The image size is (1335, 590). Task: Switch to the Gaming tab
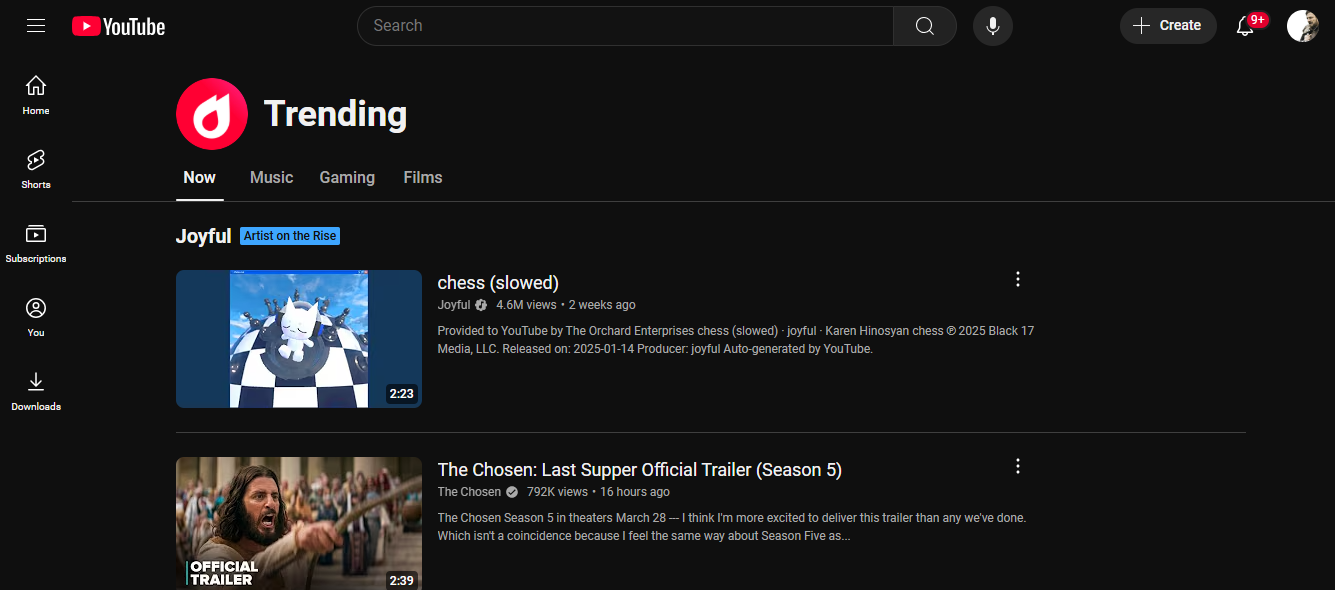347,177
